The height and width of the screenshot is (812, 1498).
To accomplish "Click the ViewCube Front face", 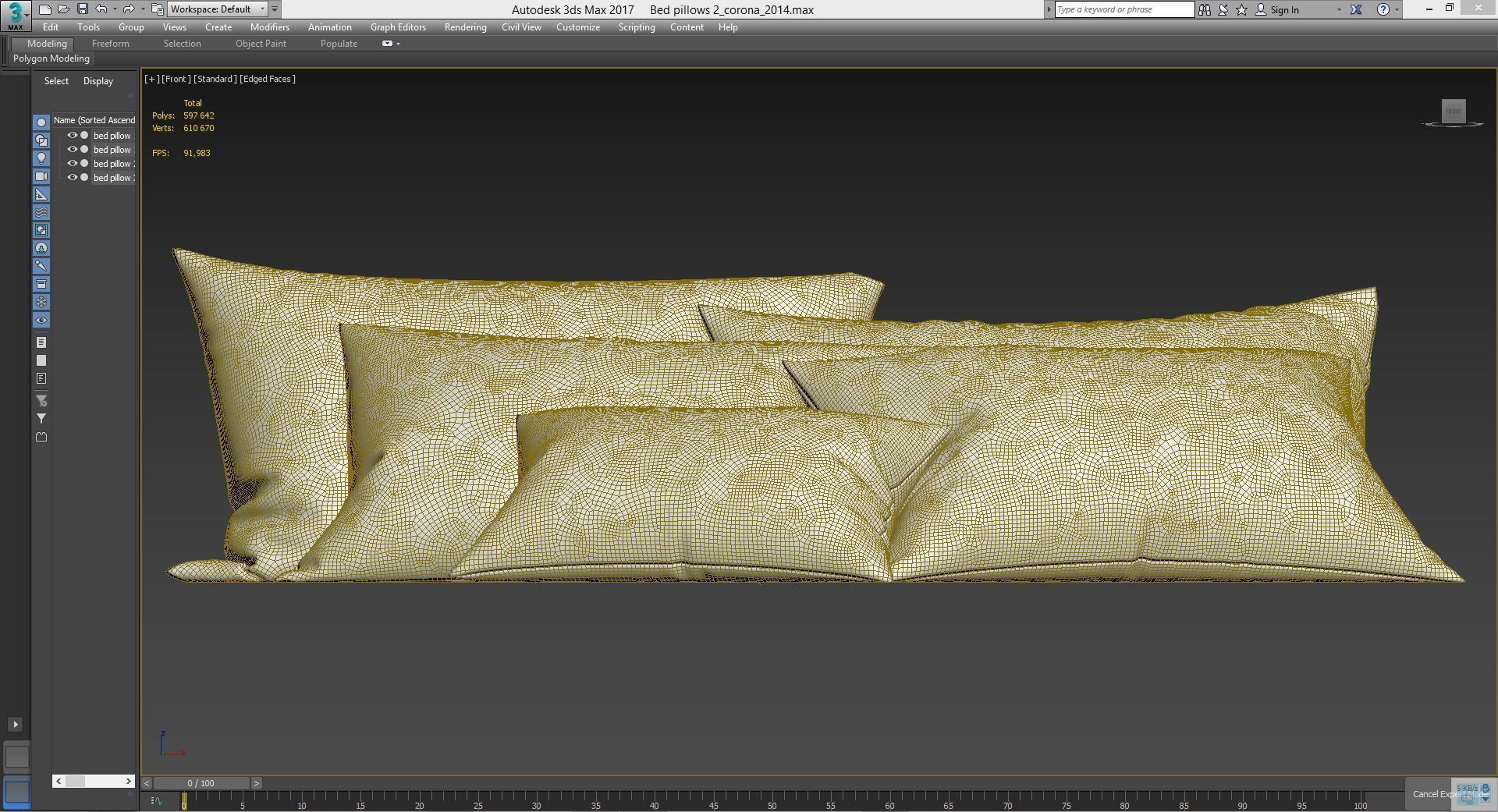I will click(1454, 111).
